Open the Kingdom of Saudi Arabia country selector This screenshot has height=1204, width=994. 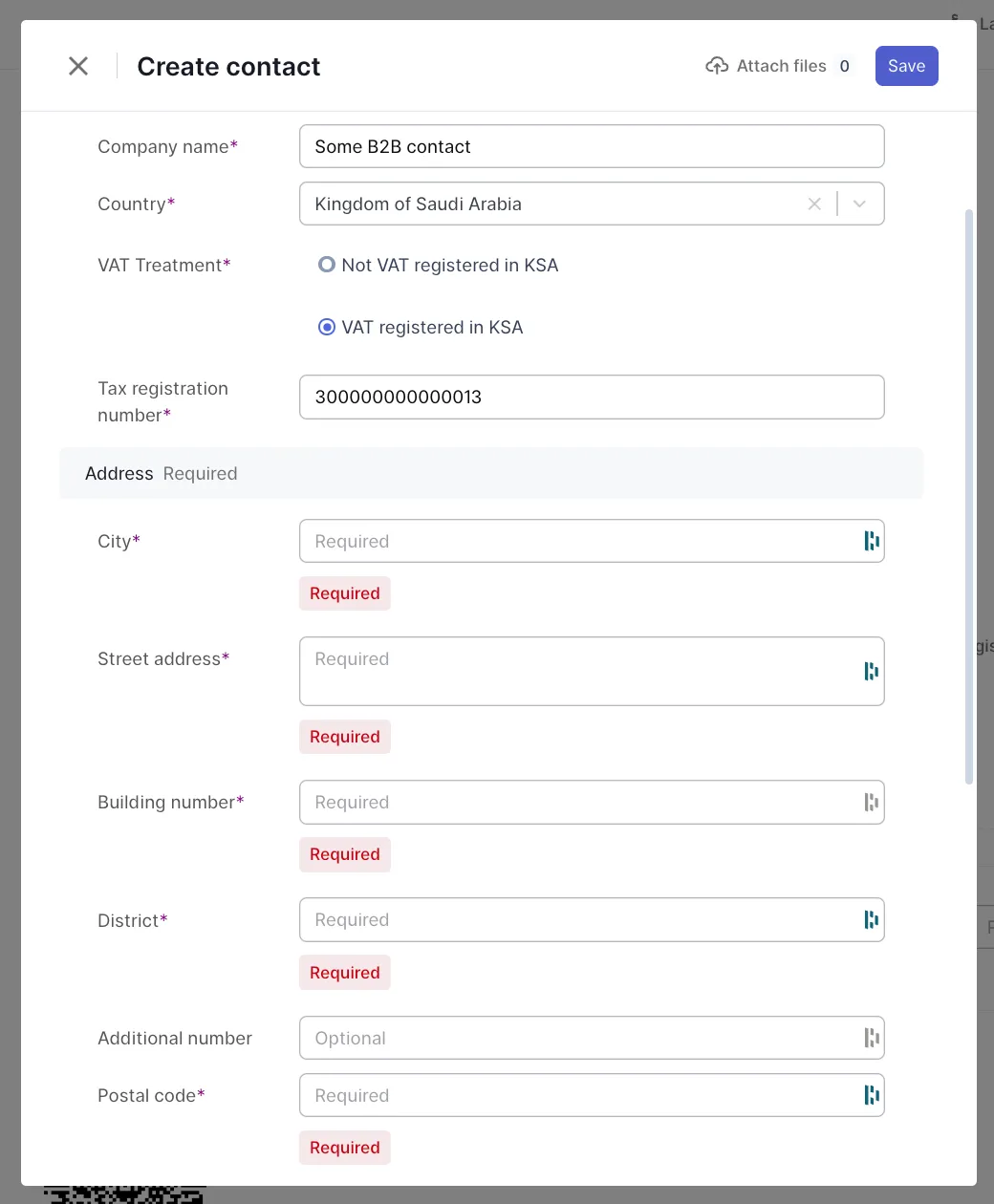coord(554,204)
